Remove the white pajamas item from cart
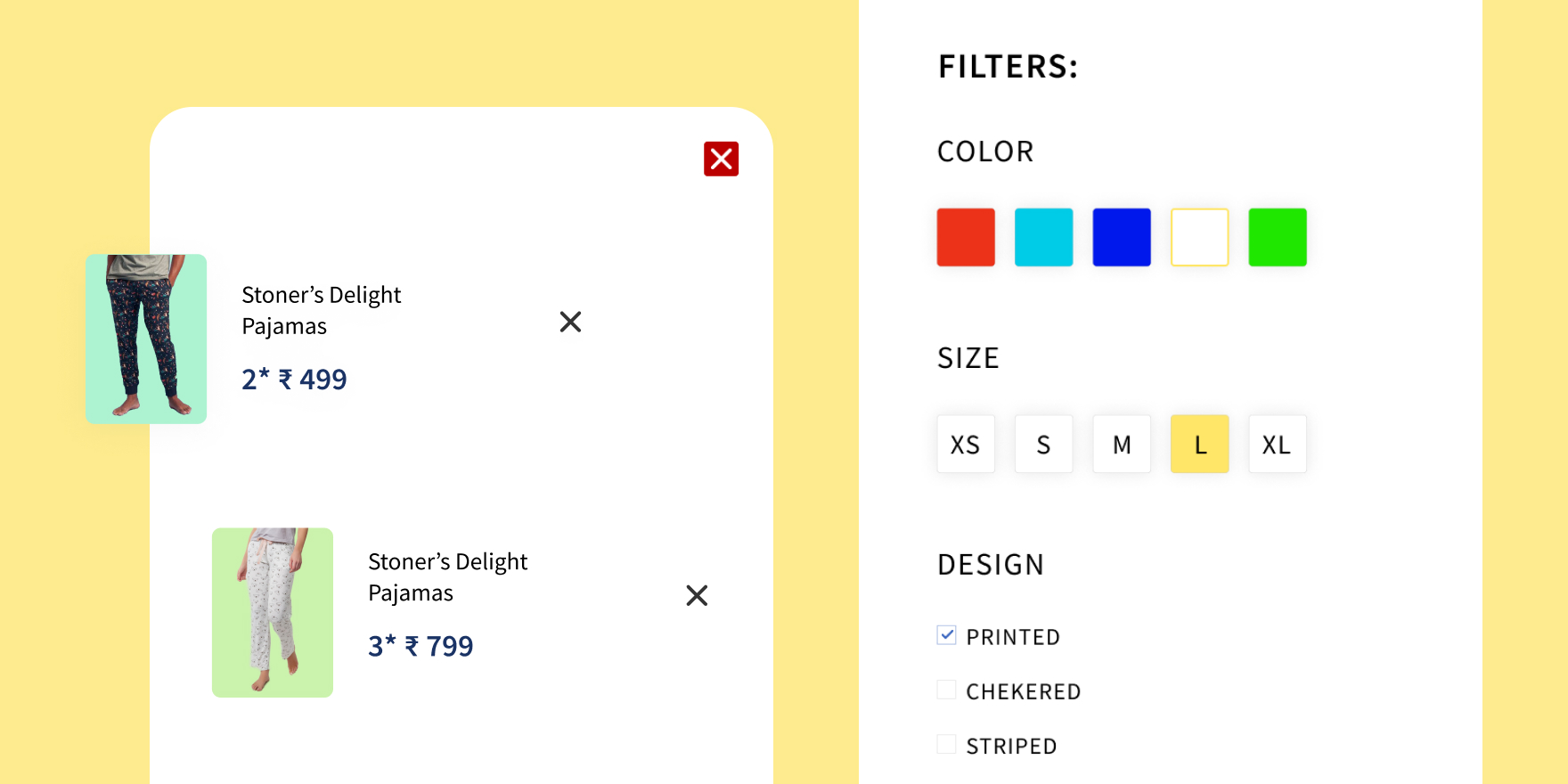 [x=697, y=595]
